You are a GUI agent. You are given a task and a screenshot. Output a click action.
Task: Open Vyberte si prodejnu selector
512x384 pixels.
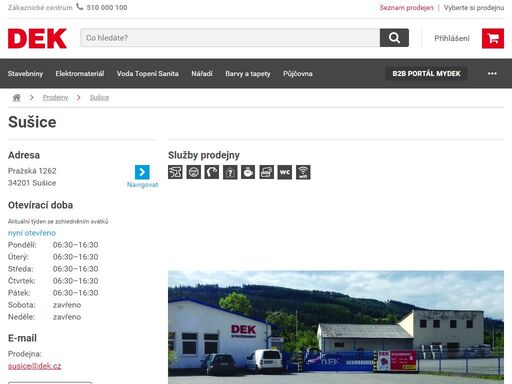pos(474,7)
